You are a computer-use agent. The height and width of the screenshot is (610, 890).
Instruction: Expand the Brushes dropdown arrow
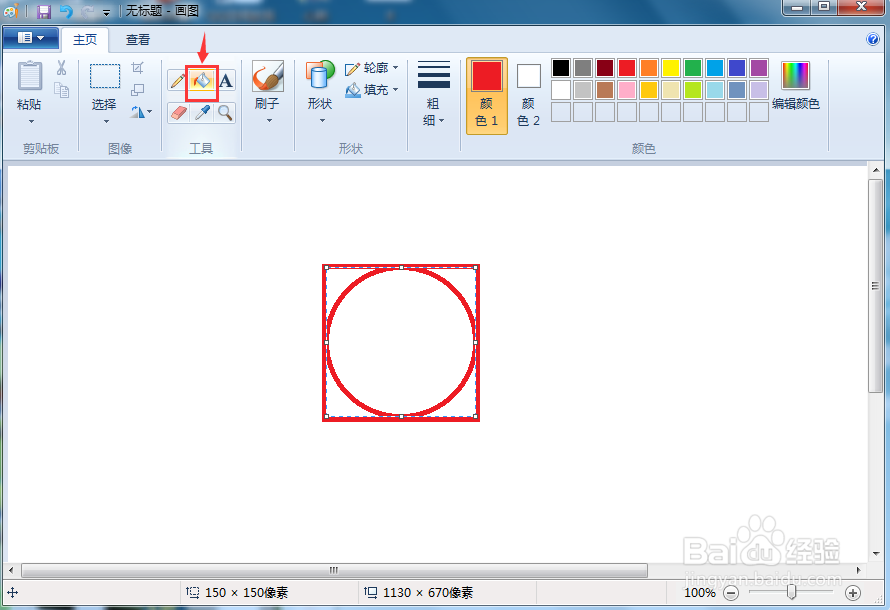(x=269, y=120)
